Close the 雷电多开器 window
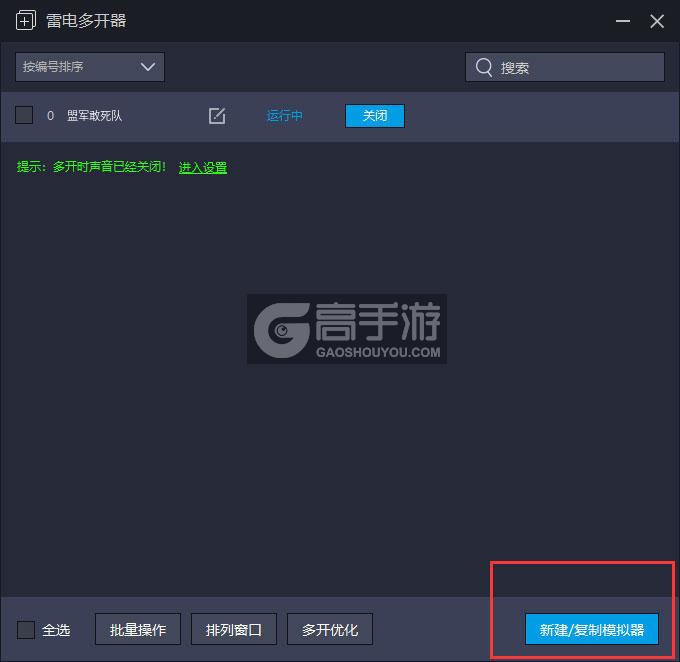 [x=657, y=21]
